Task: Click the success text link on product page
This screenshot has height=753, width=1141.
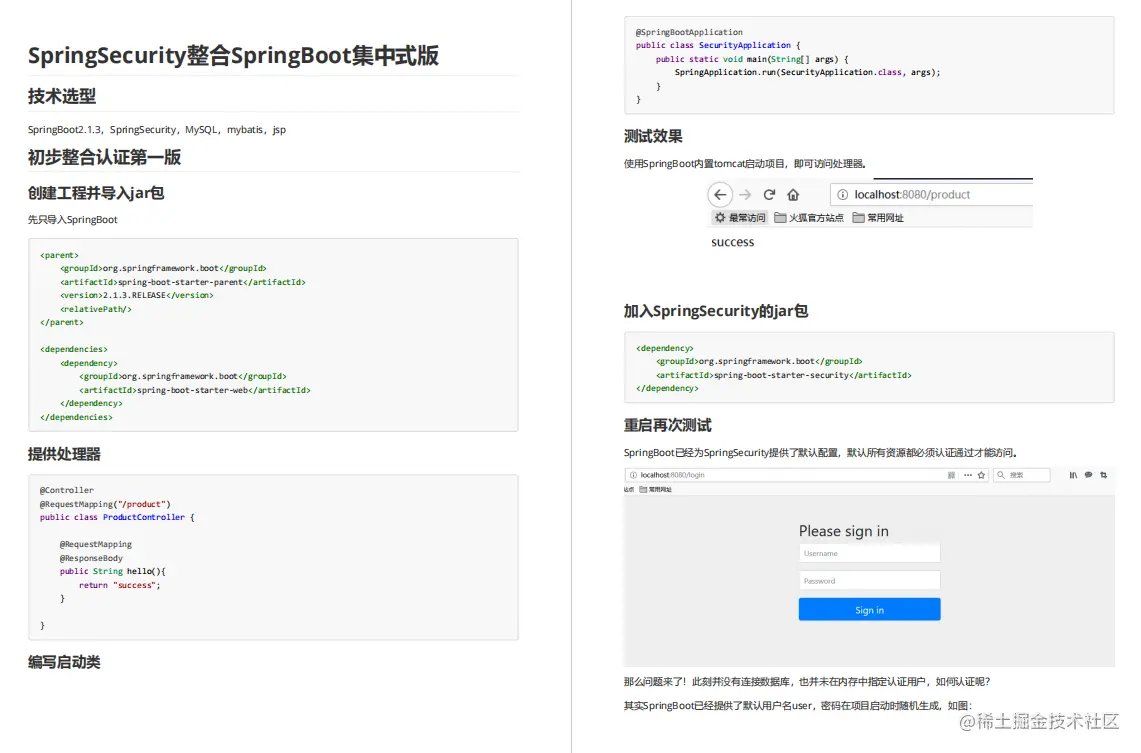Action: point(733,242)
